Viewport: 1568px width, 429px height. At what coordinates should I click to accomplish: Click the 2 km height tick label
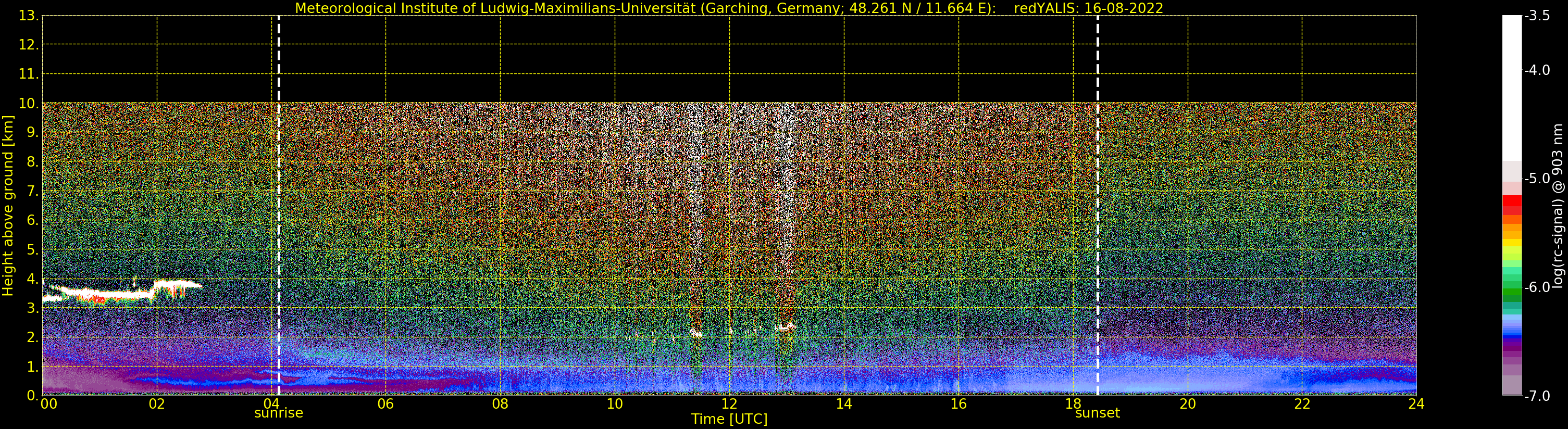[32, 337]
